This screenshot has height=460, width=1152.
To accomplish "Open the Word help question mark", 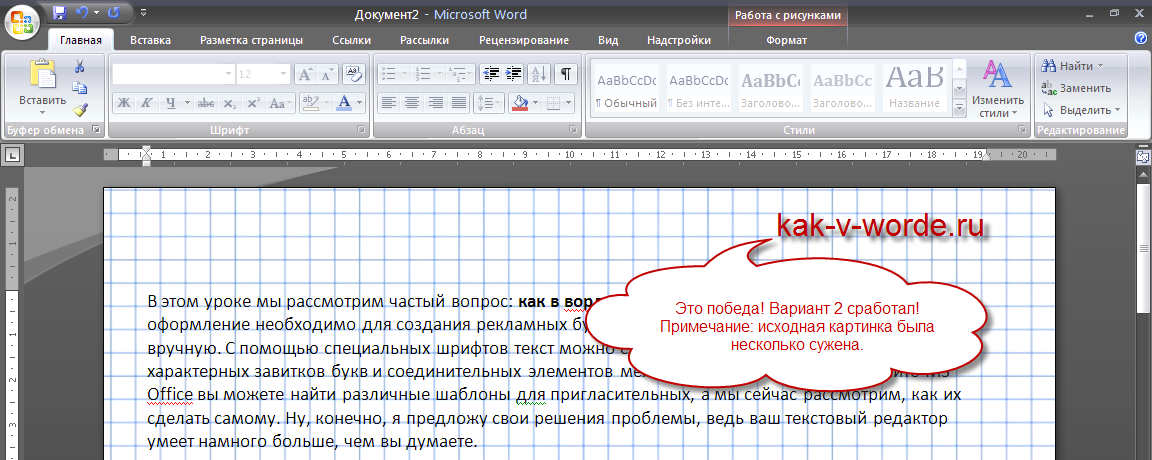I will coord(1140,38).
